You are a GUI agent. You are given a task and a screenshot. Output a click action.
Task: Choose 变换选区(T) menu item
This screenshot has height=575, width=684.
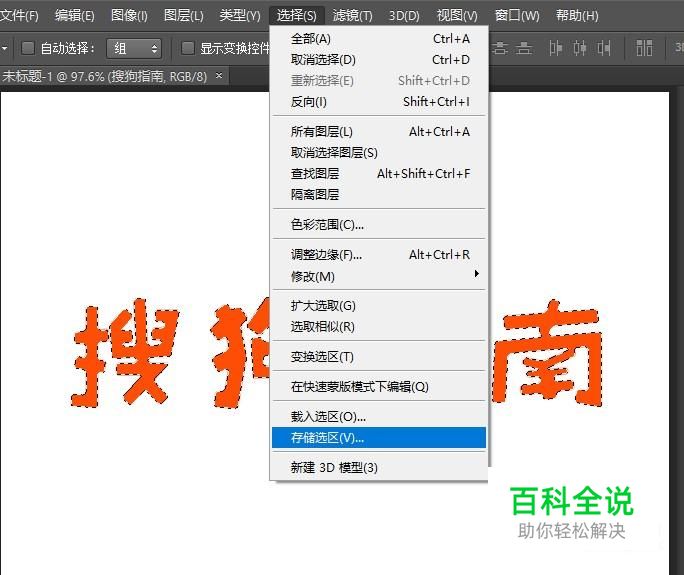[x=379, y=357]
